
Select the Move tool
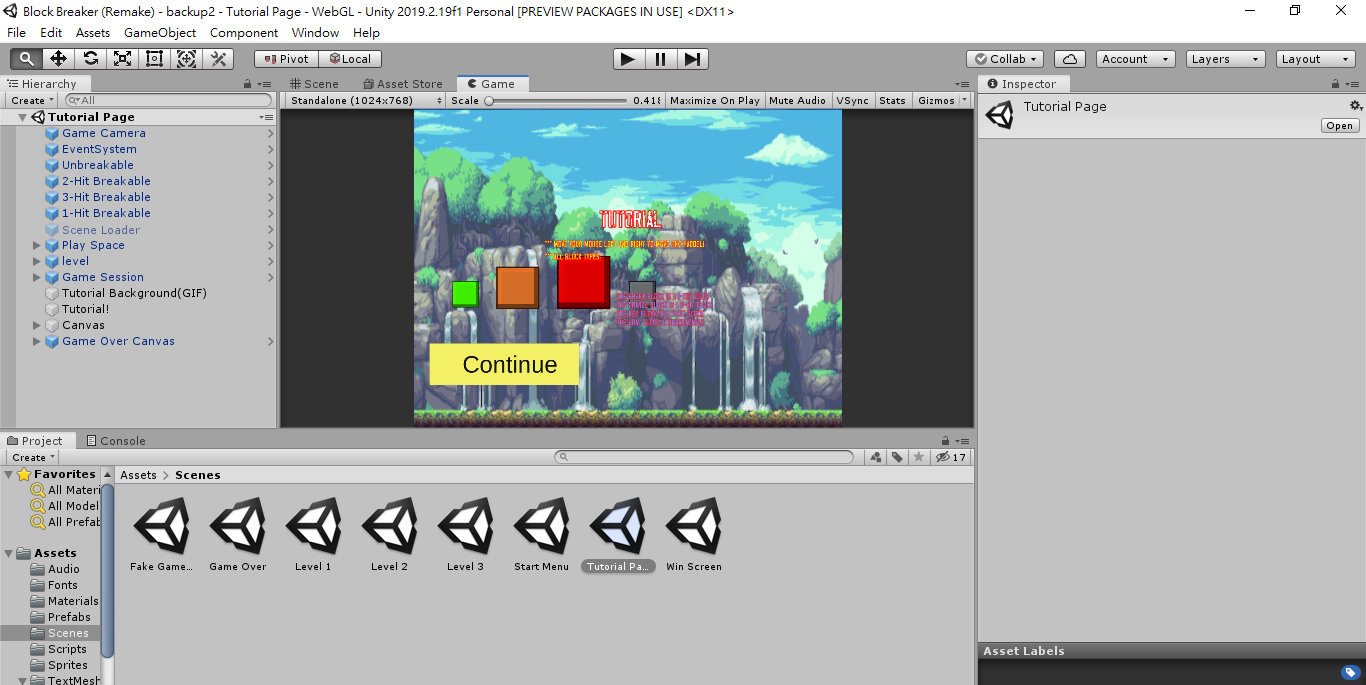pos(57,59)
